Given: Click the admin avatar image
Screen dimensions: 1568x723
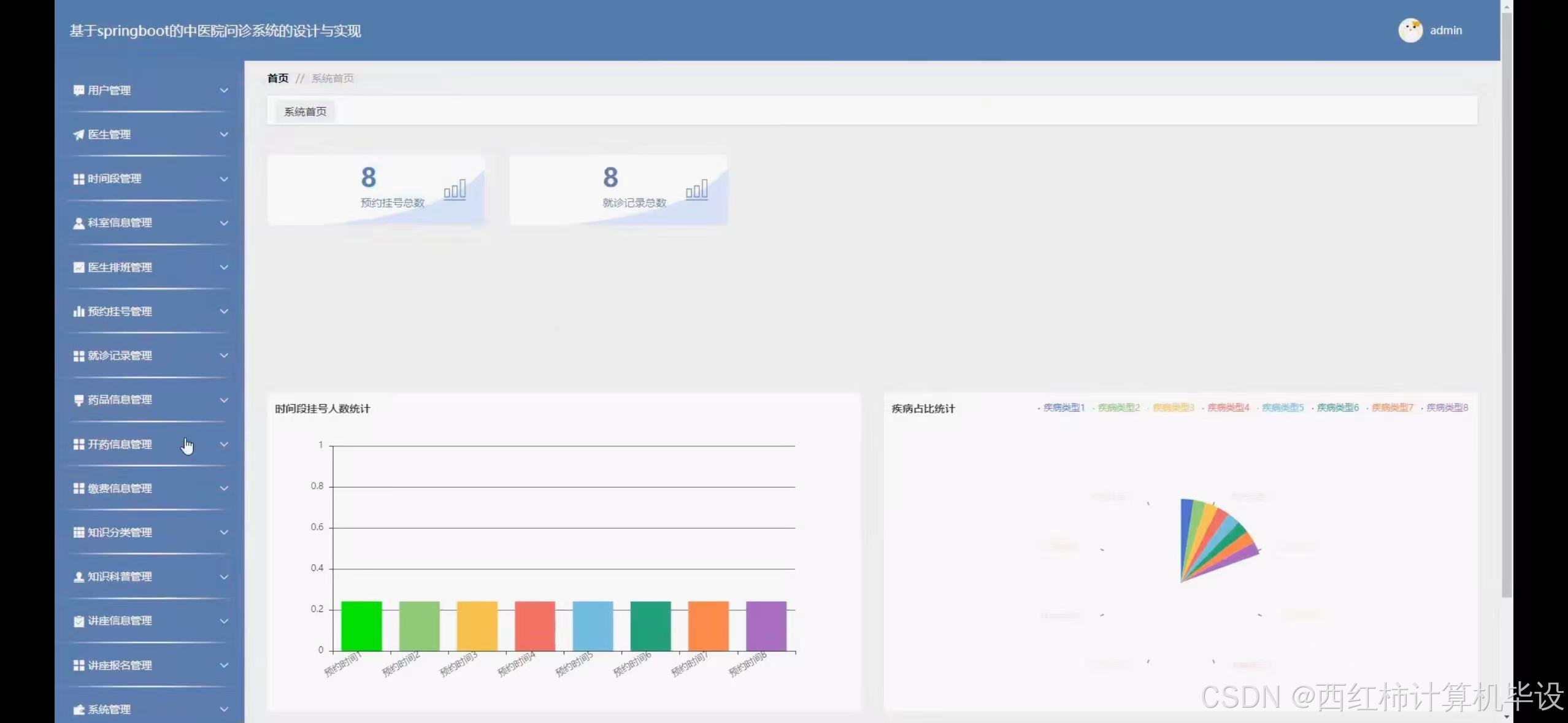Looking at the screenshot, I should (x=1410, y=30).
